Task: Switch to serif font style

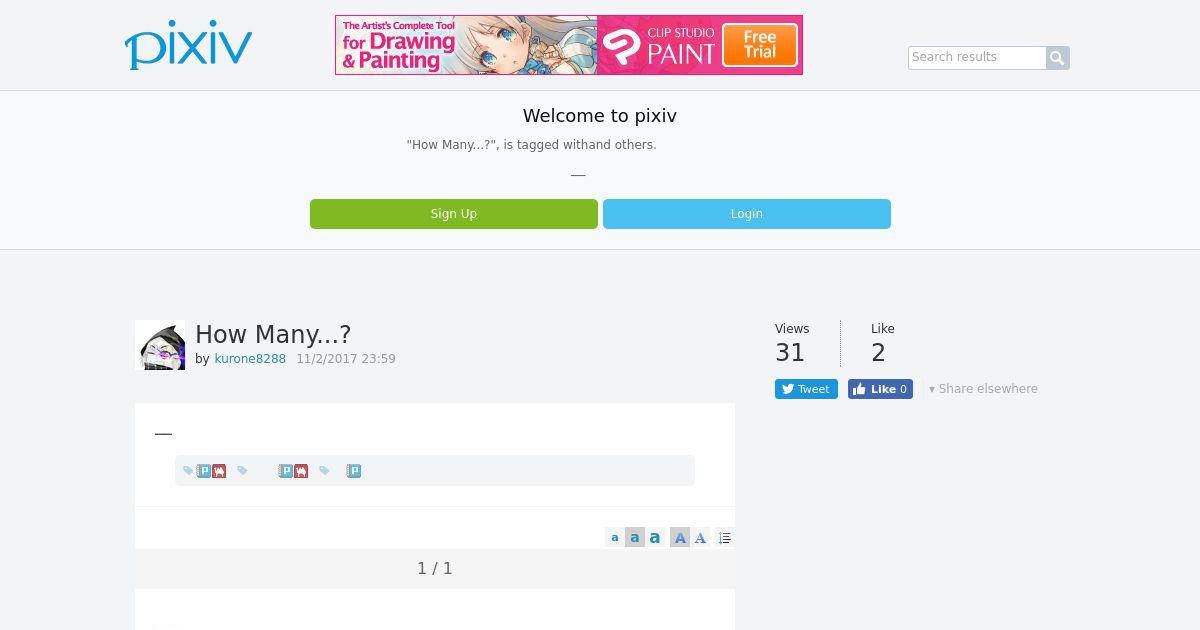Action: pos(700,538)
